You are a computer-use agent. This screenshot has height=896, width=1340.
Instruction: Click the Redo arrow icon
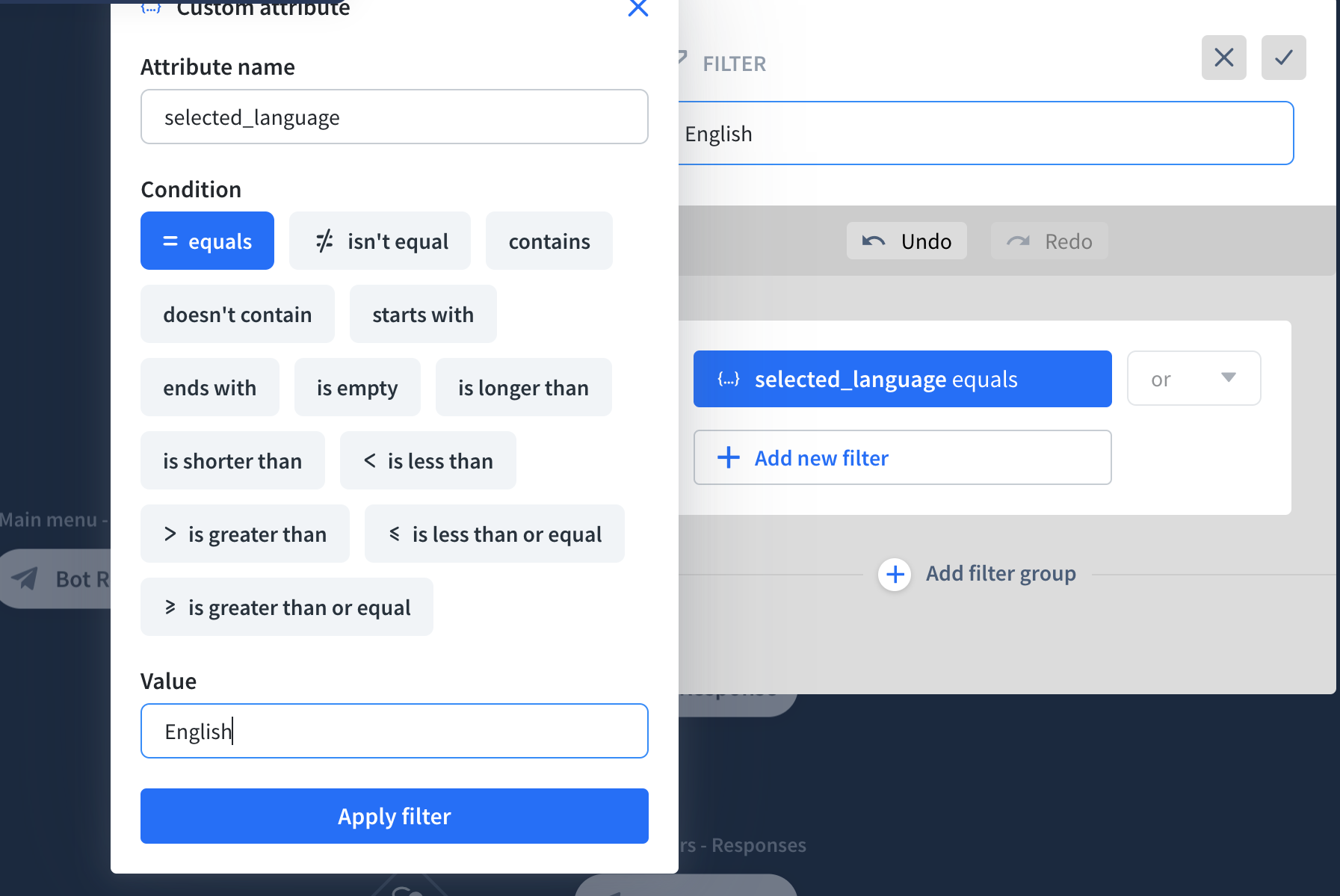[1018, 241]
